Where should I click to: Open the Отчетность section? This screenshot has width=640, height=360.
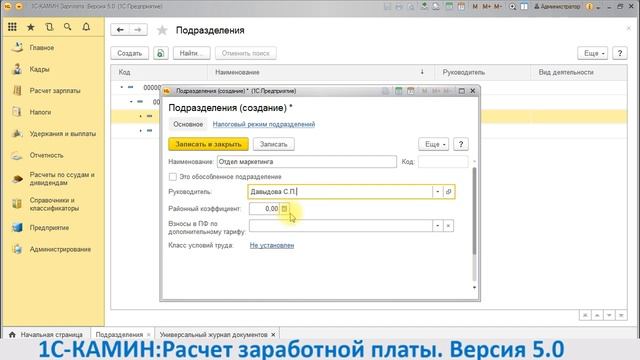46,156
